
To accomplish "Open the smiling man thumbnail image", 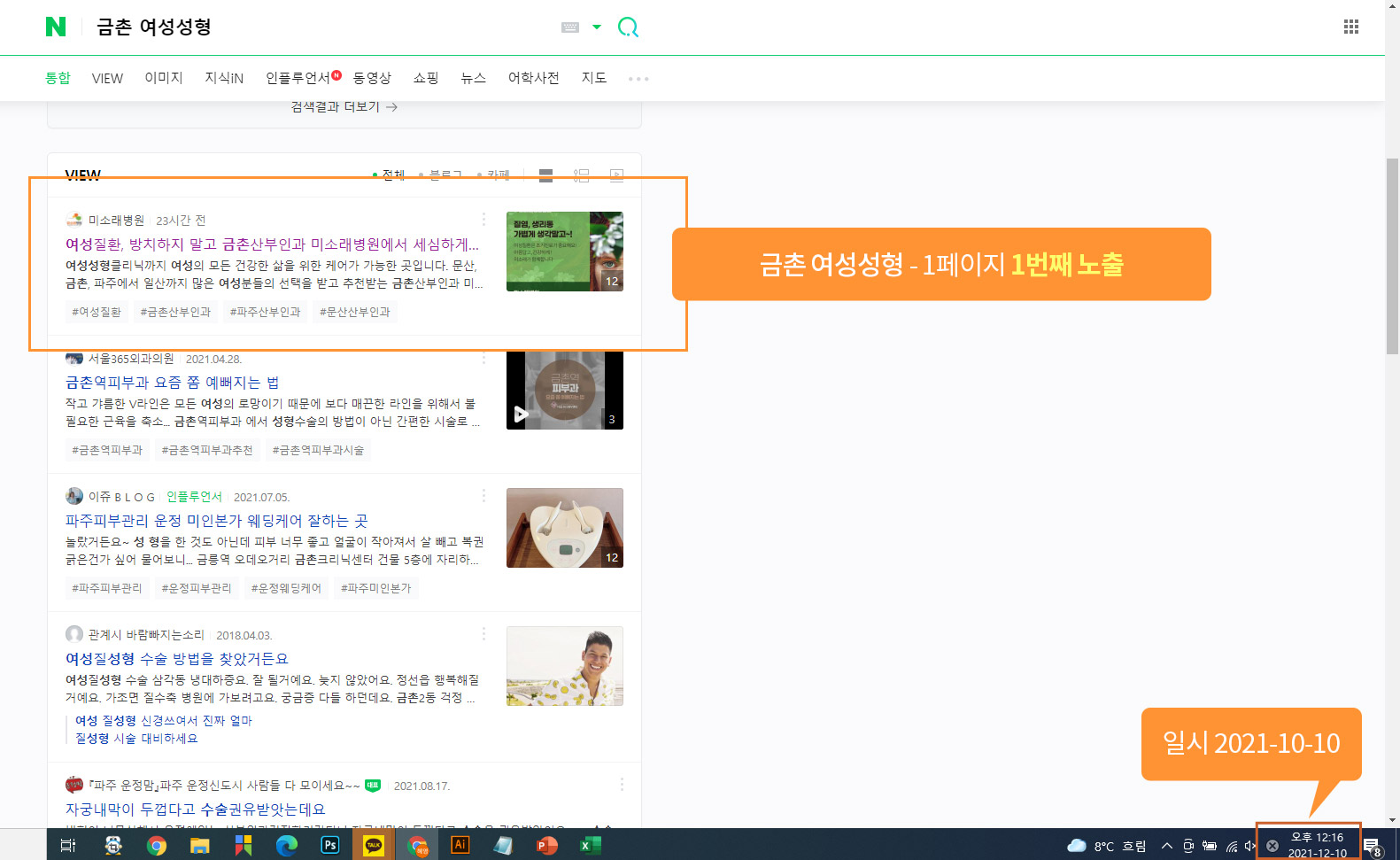I will point(565,666).
